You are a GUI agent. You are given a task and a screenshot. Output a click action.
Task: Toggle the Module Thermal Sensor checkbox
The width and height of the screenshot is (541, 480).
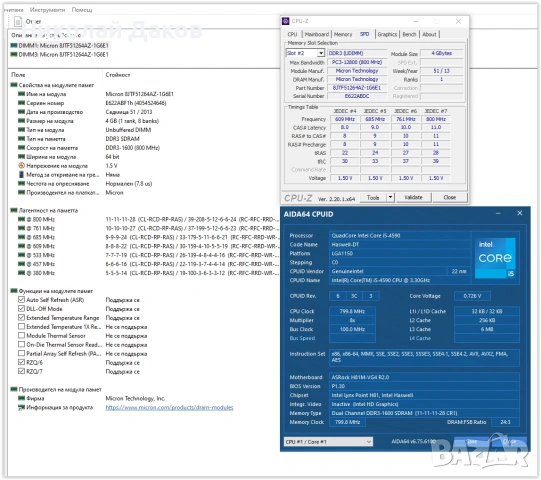[x=21, y=335]
